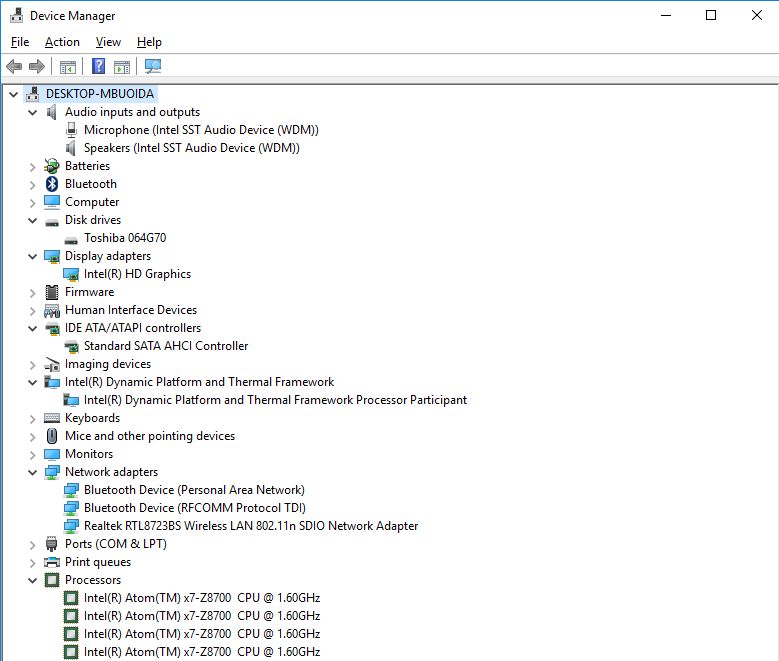779x661 pixels.
Task: Click the Device Manager title bar icon
Action: click(16, 16)
